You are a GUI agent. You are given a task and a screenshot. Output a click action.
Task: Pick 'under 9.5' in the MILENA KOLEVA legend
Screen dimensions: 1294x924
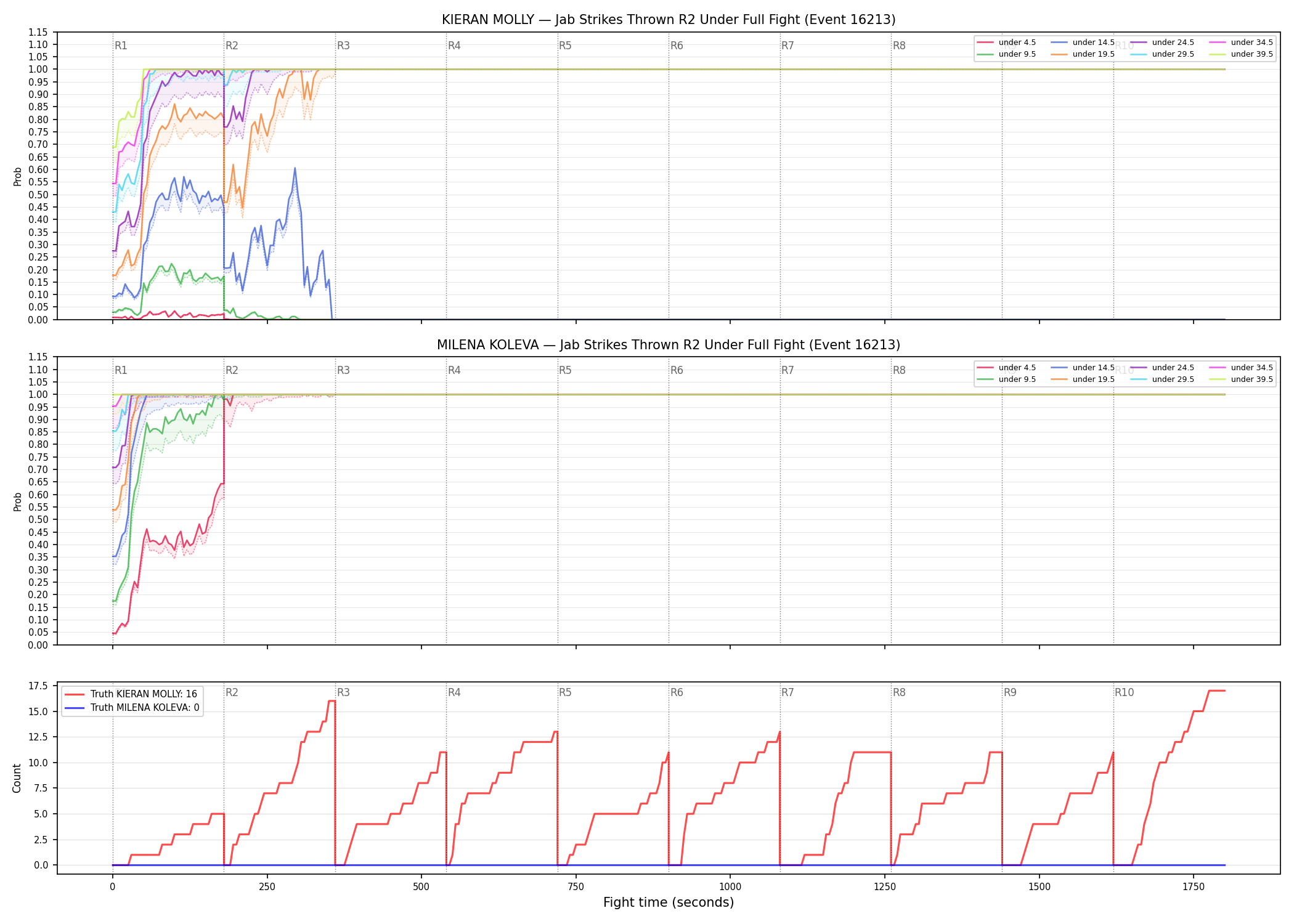point(1007,379)
